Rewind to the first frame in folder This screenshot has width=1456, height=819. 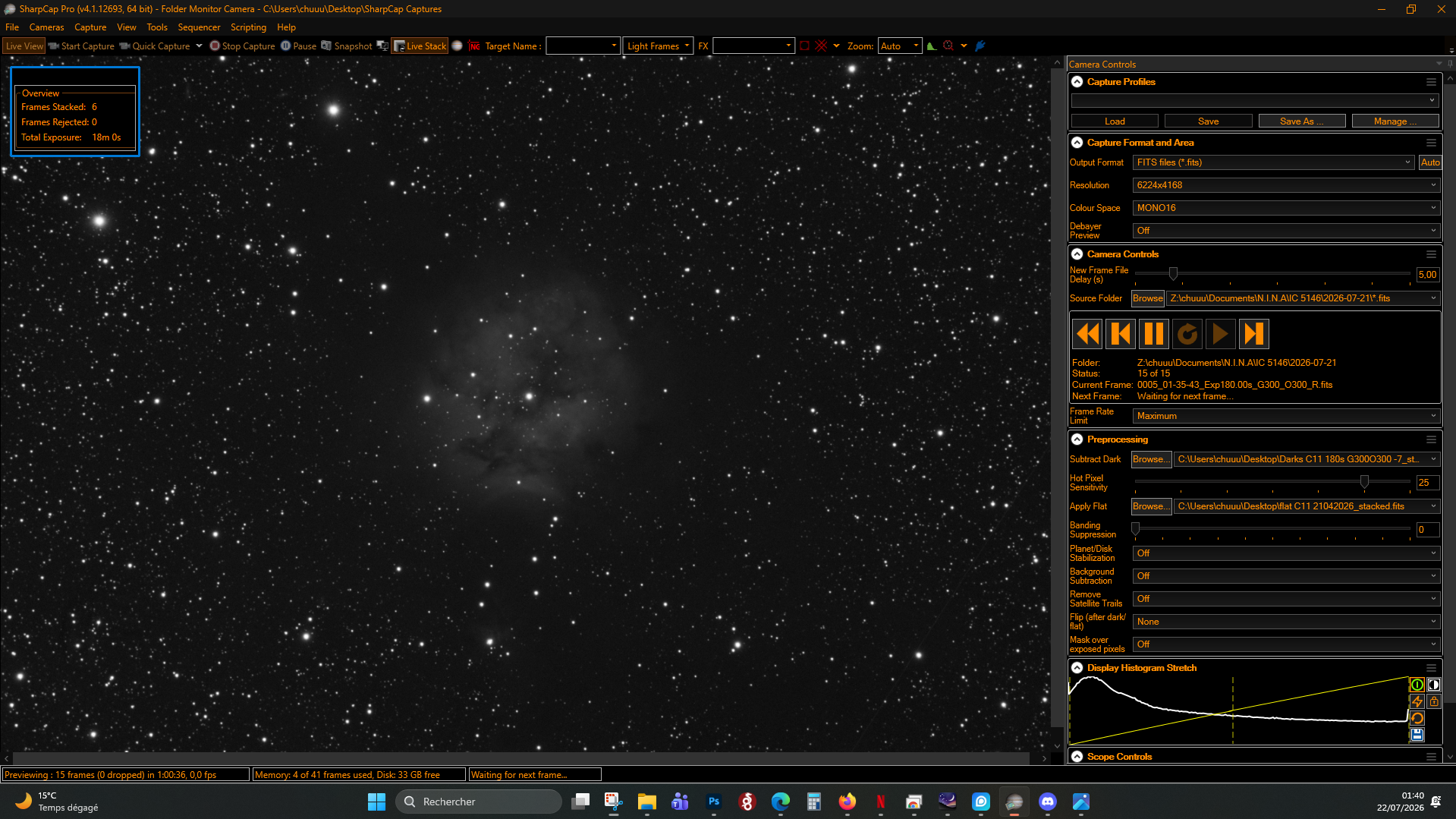pos(1087,334)
